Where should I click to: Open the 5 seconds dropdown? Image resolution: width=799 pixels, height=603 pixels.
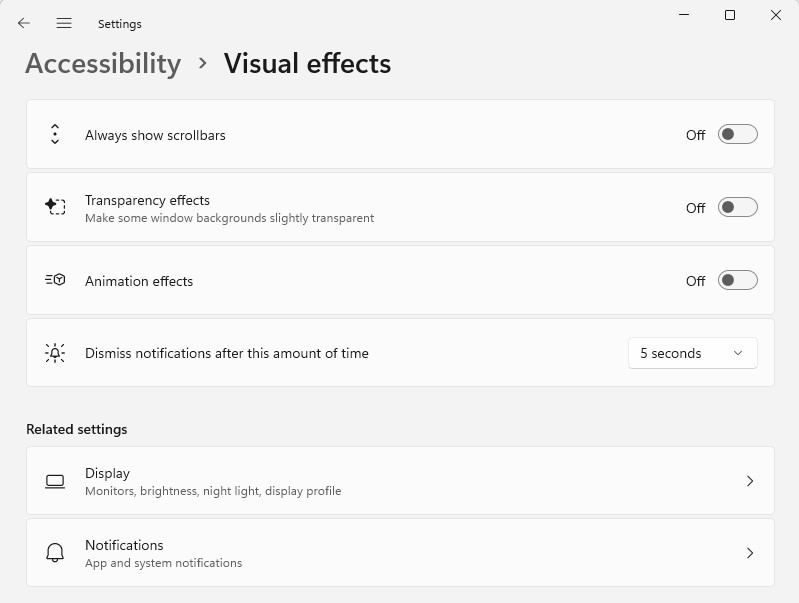click(692, 353)
